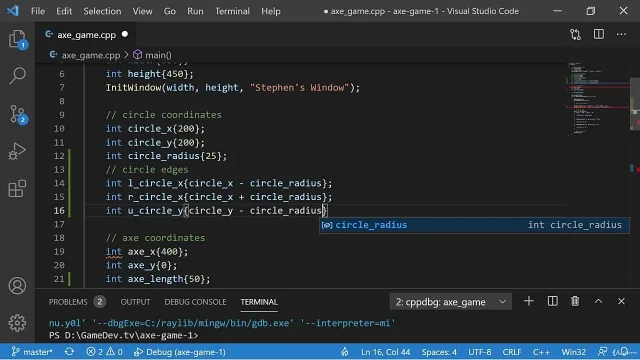Open the Extensions view
Viewport: 640px width, 360px height.
(x=17, y=189)
